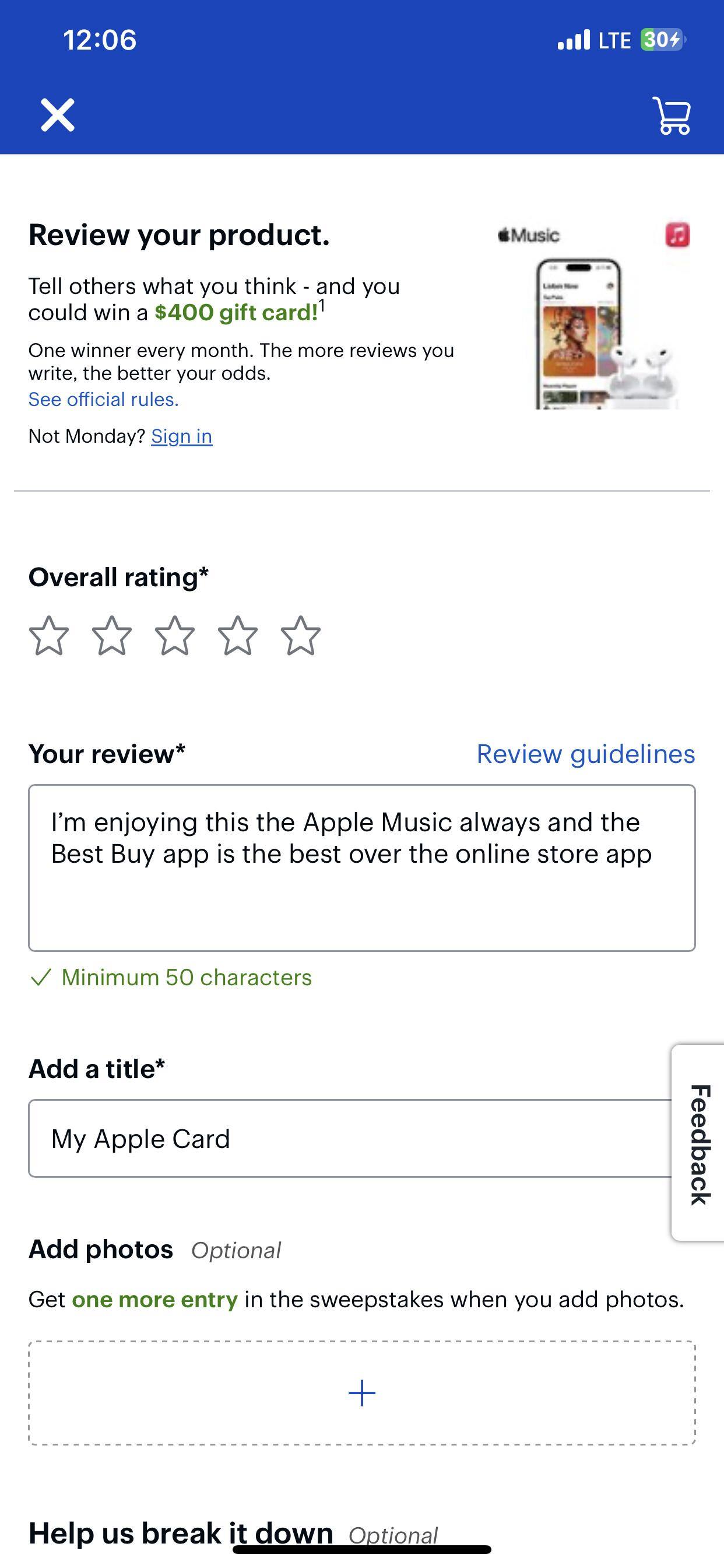Image resolution: width=724 pixels, height=1568 pixels.
Task: Click the red Apple Music app icon
Action: (x=677, y=236)
